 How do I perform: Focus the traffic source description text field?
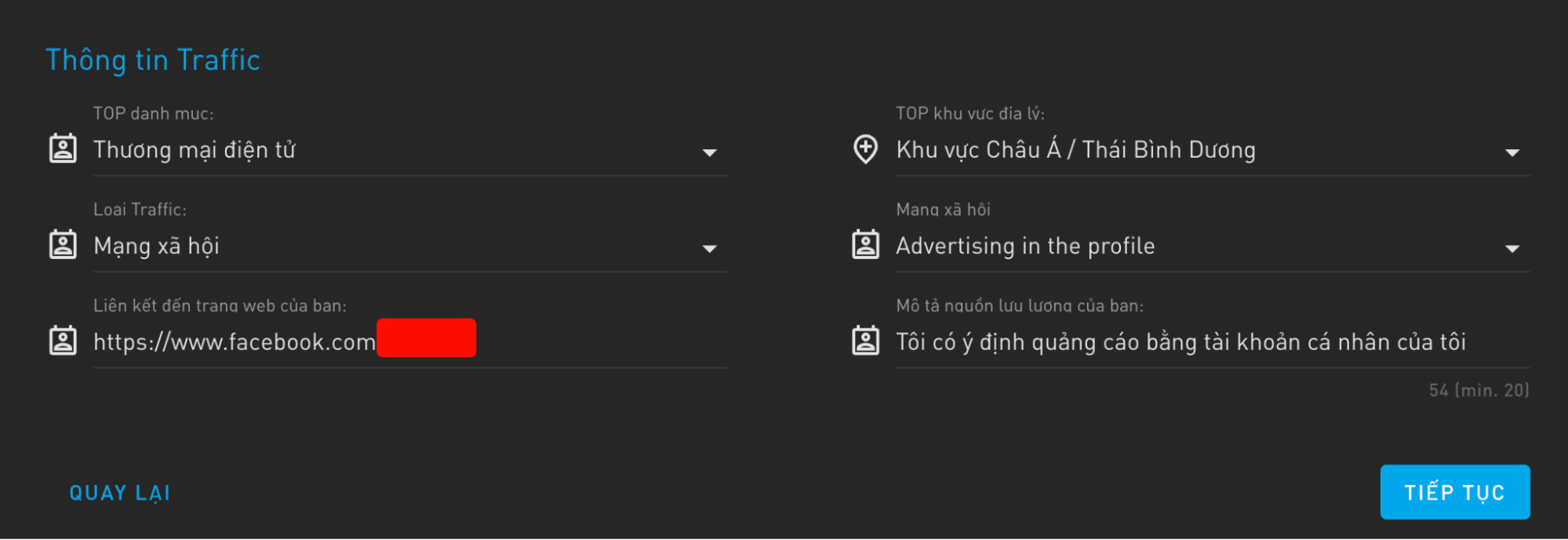point(1181,342)
